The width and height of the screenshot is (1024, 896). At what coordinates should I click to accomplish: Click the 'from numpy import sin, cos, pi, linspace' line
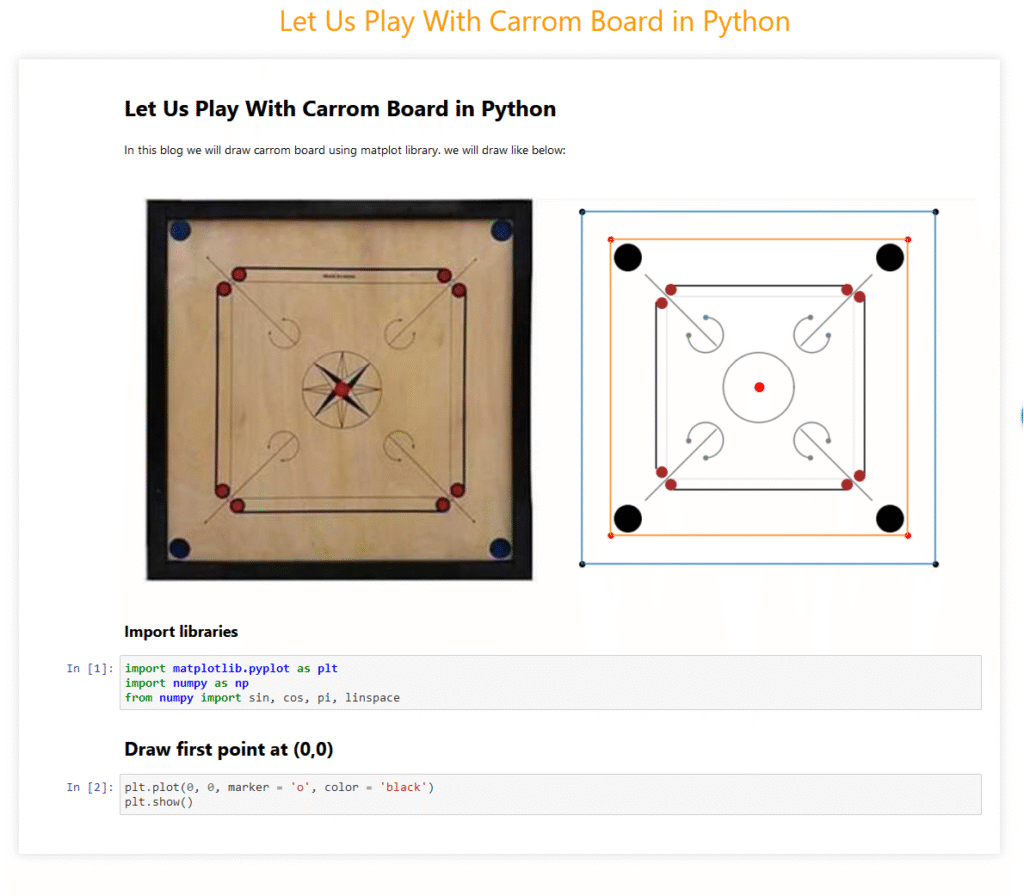tap(262, 697)
